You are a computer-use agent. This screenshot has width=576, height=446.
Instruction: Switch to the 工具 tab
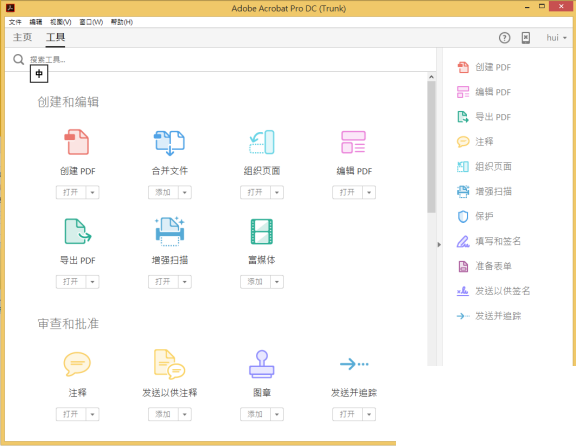(55, 37)
